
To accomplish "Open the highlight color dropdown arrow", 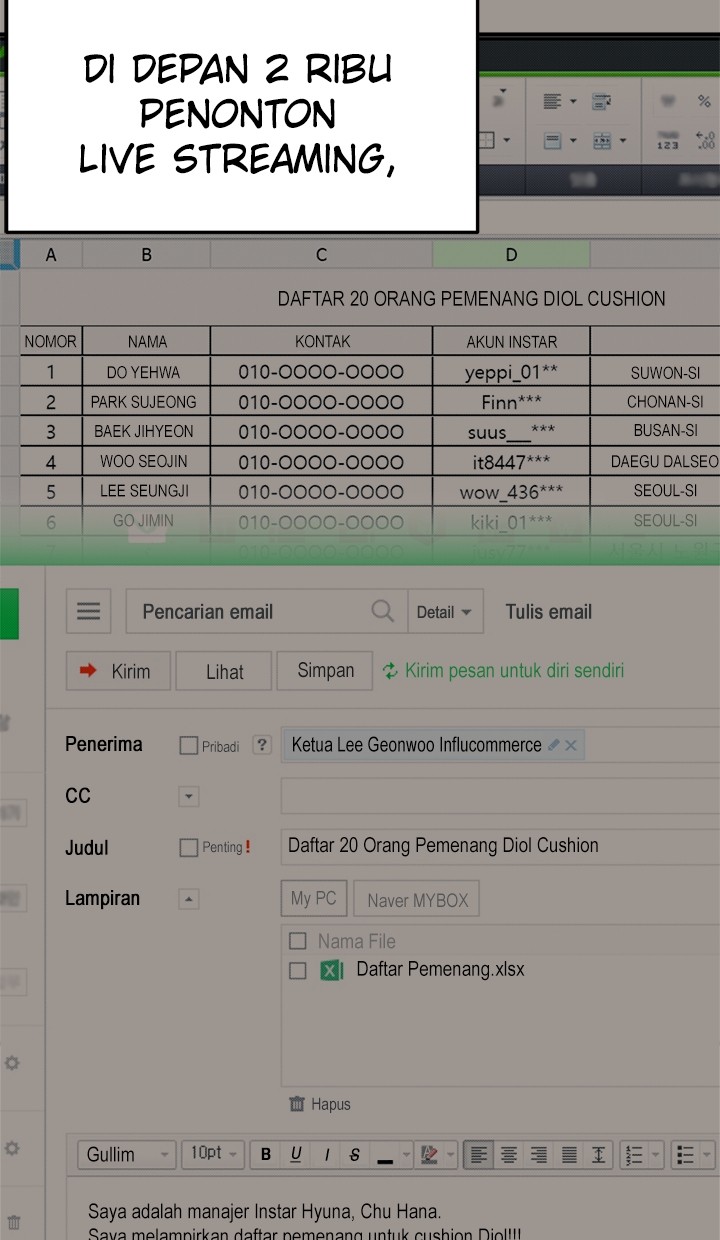I will click(x=450, y=1155).
